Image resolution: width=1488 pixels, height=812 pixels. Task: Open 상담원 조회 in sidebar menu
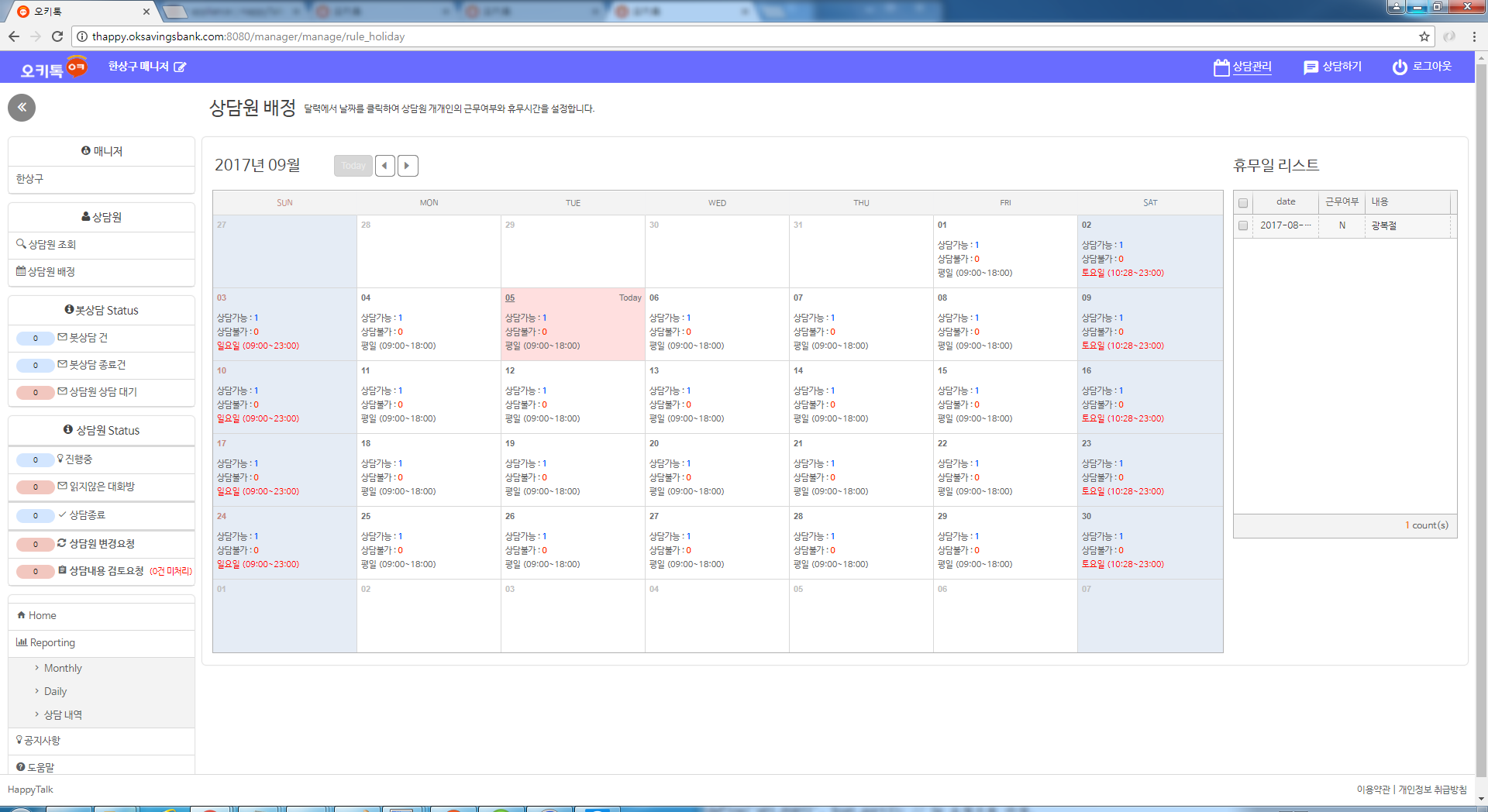tap(52, 245)
